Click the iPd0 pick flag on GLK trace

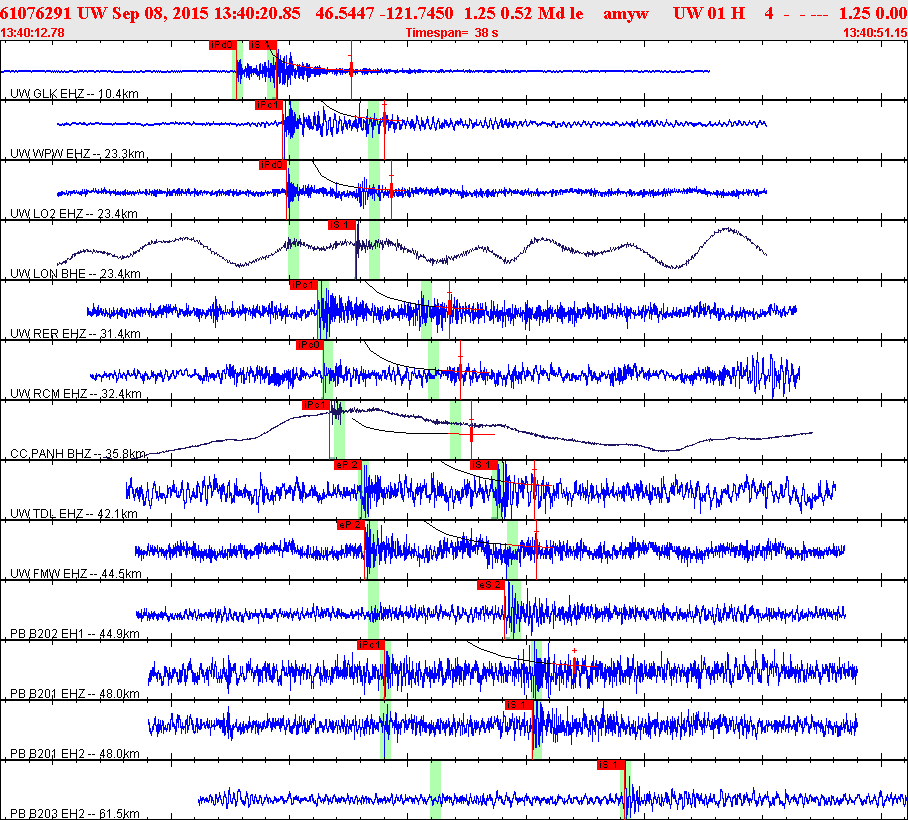(x=222, y=45)
